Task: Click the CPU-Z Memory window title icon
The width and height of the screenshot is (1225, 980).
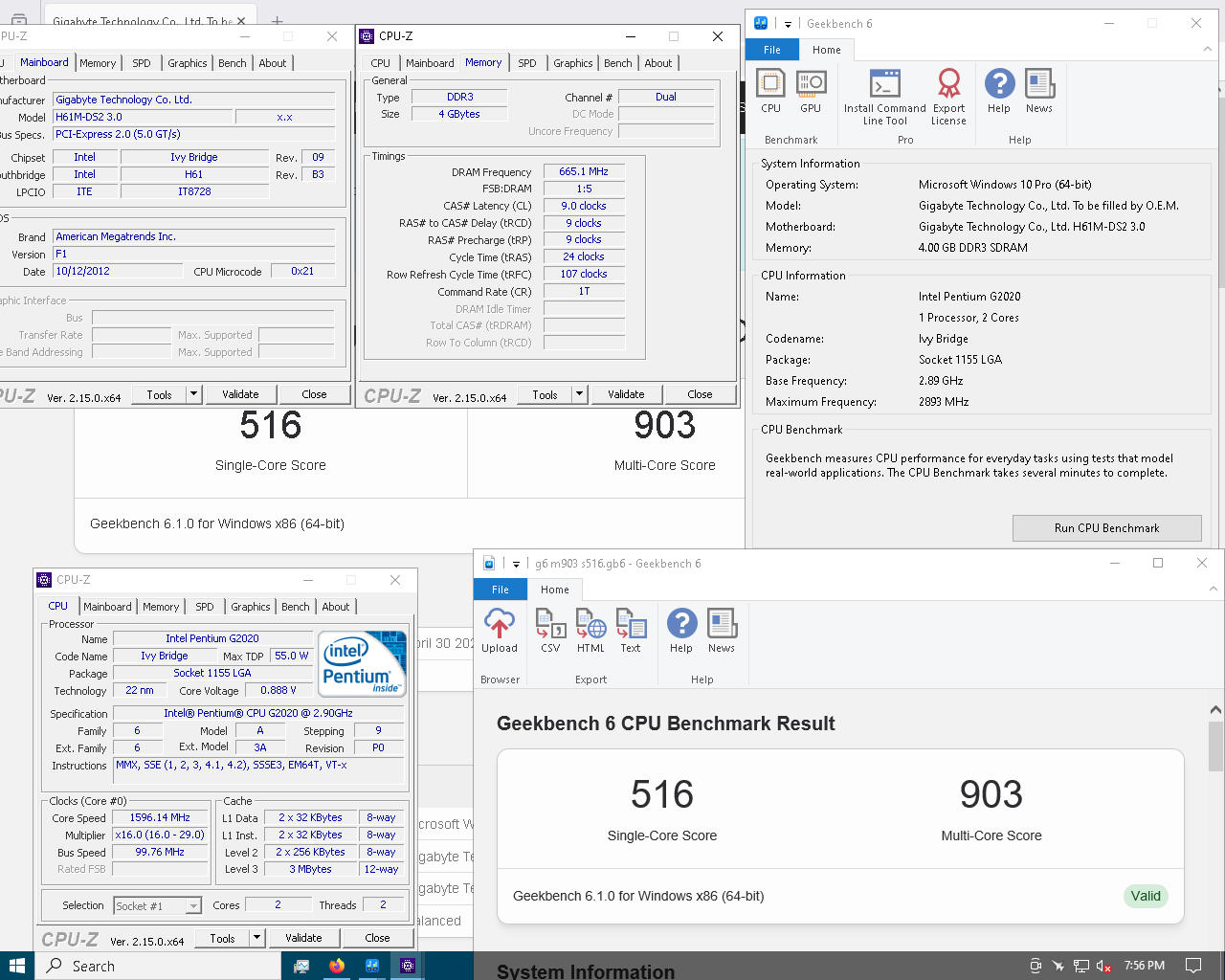Action: pyautogui.click(x=367, y=36)
